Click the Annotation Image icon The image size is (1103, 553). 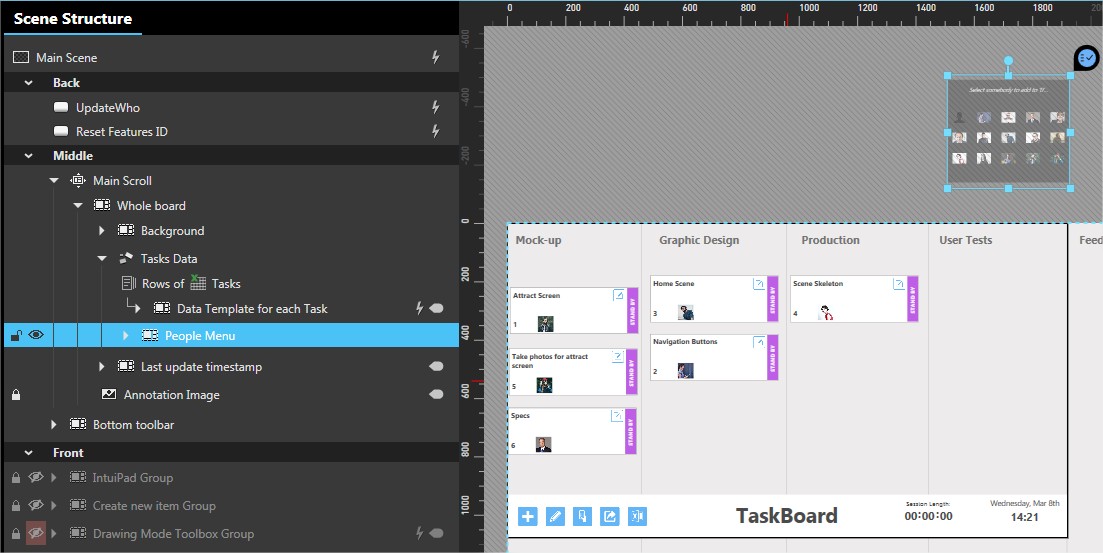coord(109,394)
